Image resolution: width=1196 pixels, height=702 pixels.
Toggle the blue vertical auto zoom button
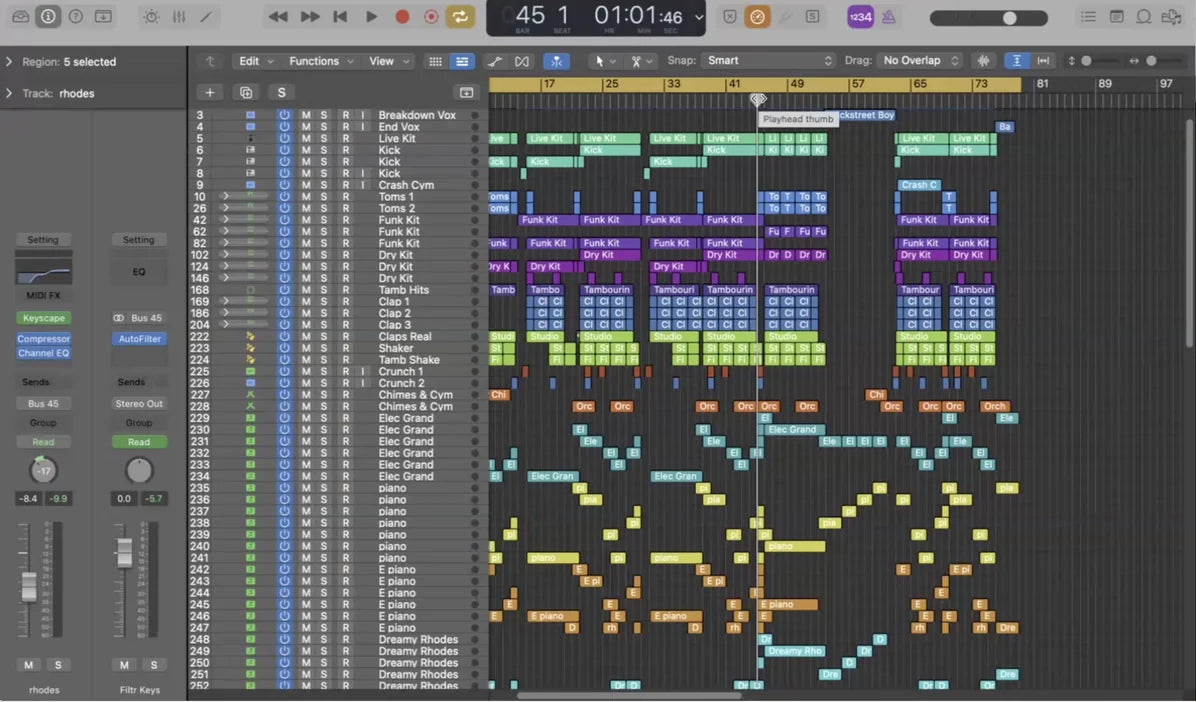1016,61
